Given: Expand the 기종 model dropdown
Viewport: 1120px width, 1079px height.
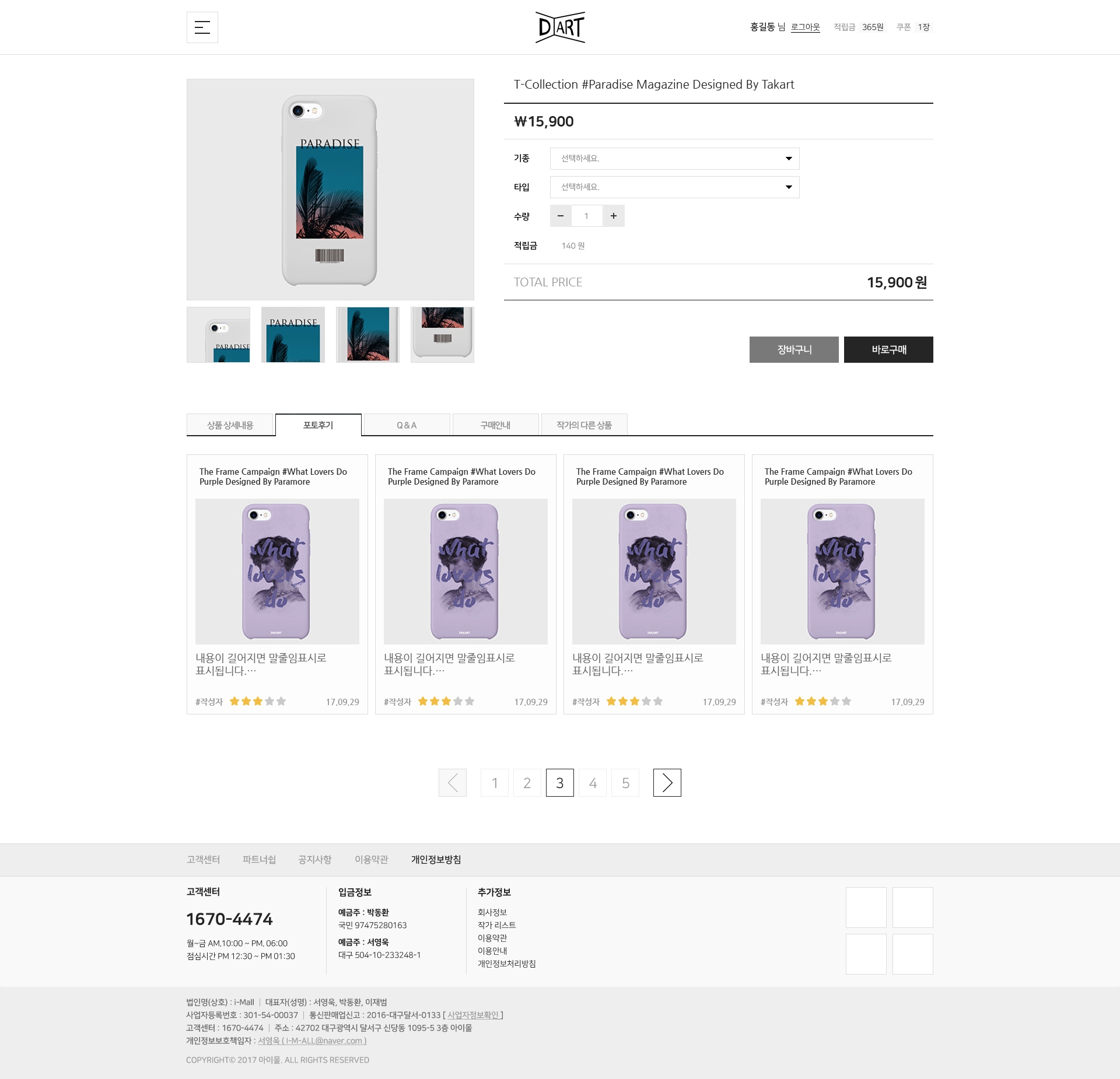Looking at the screenshot, I should 674,159.
